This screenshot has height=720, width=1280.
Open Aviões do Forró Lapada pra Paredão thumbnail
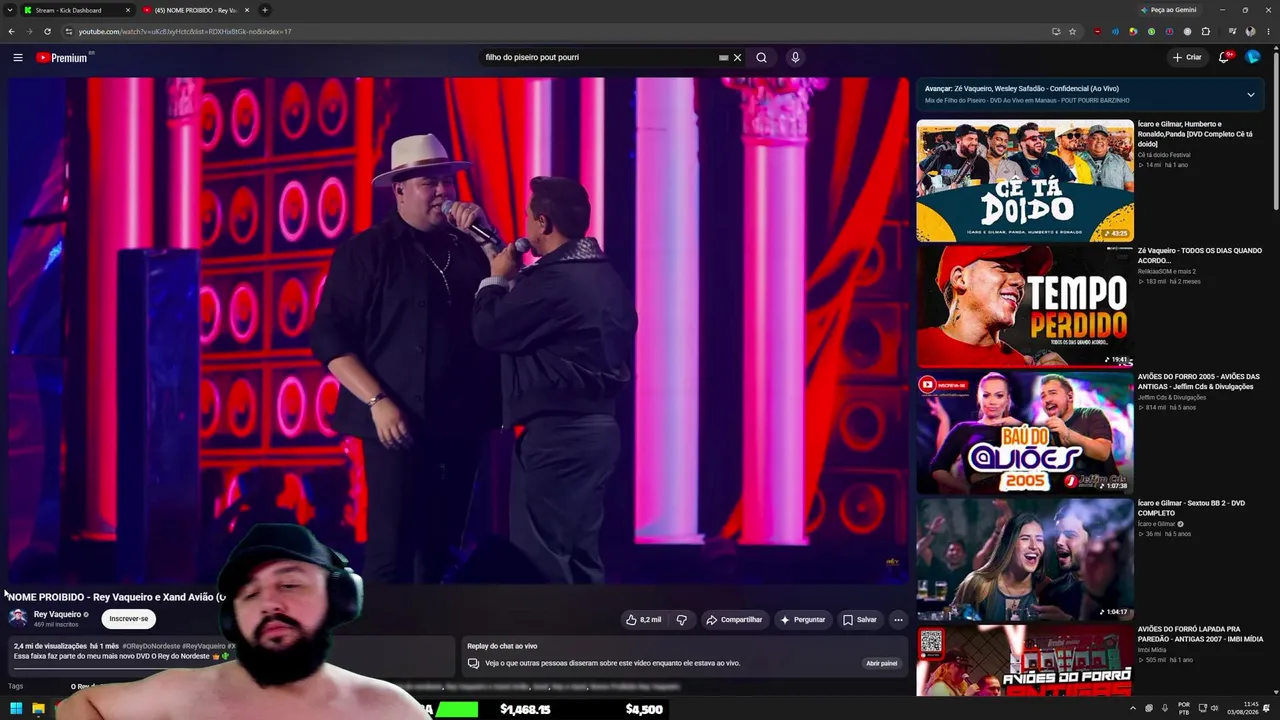point(1025,660)
